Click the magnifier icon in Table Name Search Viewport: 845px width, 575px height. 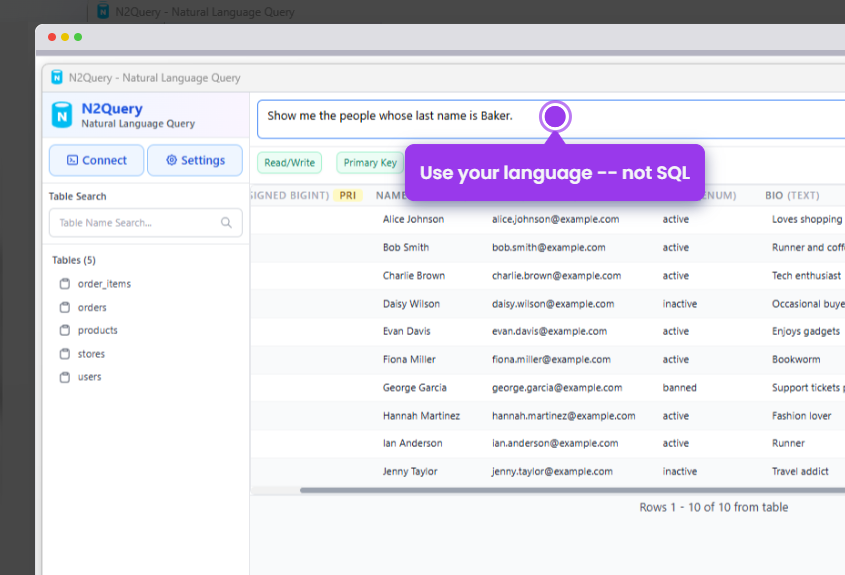click(x=226, y=223)
